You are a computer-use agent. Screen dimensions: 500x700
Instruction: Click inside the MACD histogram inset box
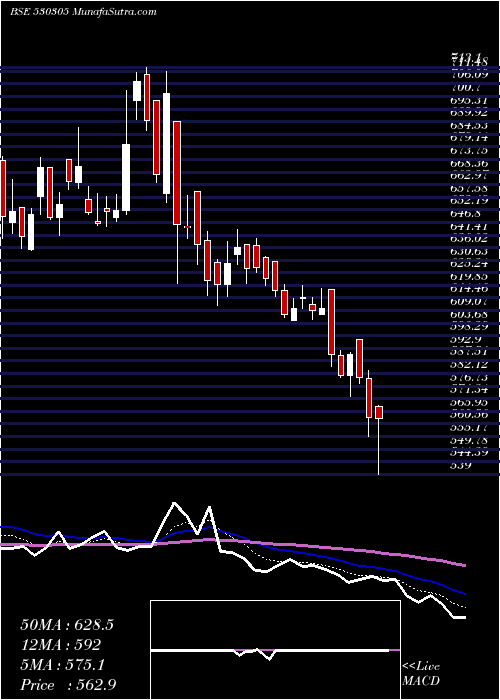coord(275,650)
